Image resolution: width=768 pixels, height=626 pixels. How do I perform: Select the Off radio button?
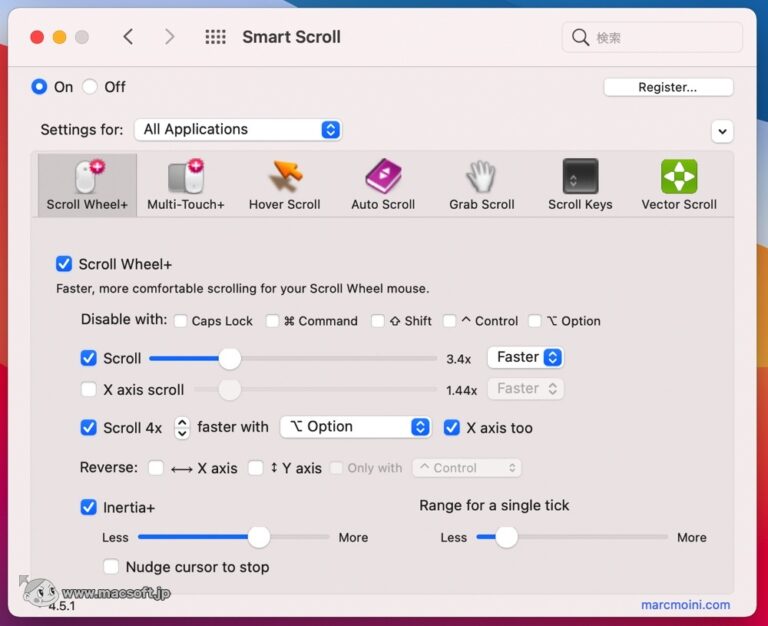(90, 87)
